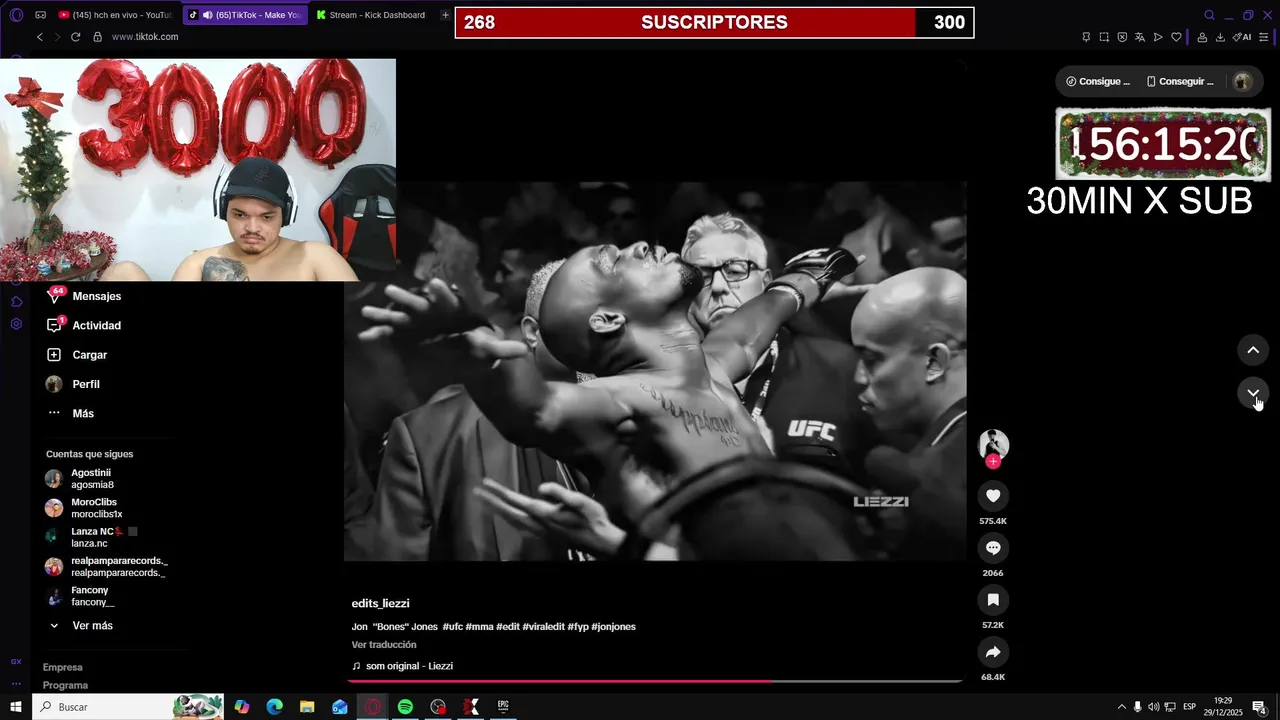Click Ver traducción under caption
Viewport: 1280px width, 720px height.
tap(384, 645)
